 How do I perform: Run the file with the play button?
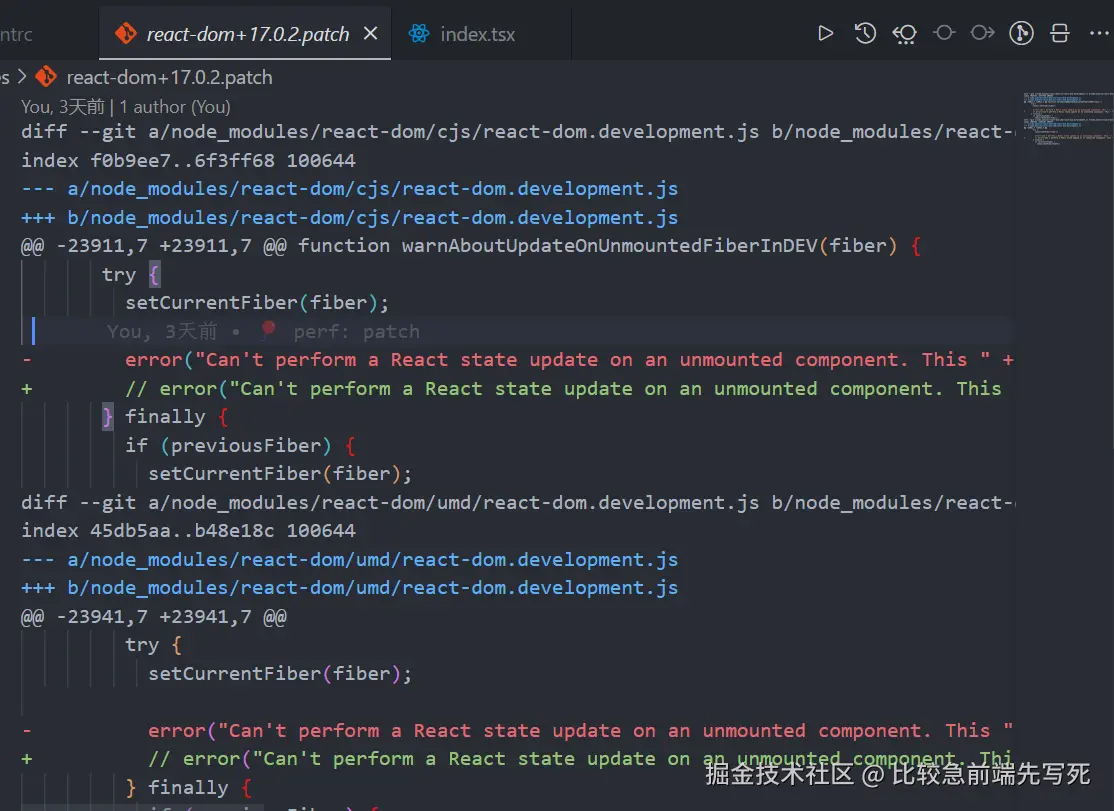tap(825, 33)
